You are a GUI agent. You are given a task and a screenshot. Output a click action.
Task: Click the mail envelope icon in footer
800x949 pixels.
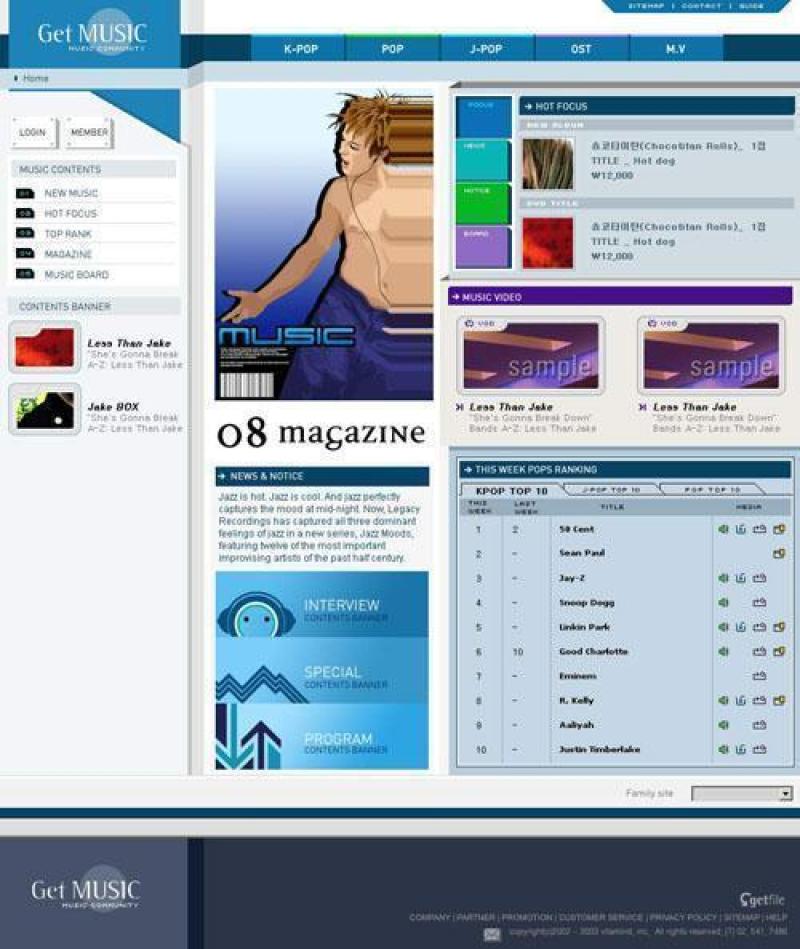tap(492, 934)
